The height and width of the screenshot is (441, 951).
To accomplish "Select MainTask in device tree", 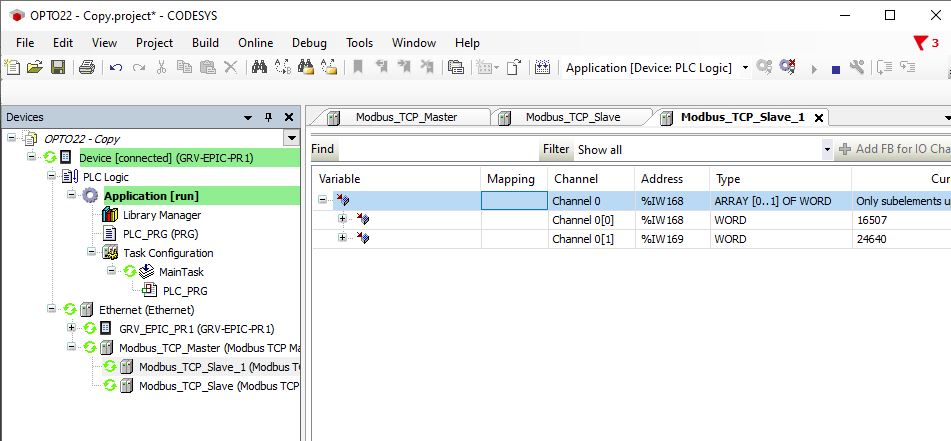I will pos(181,272).
